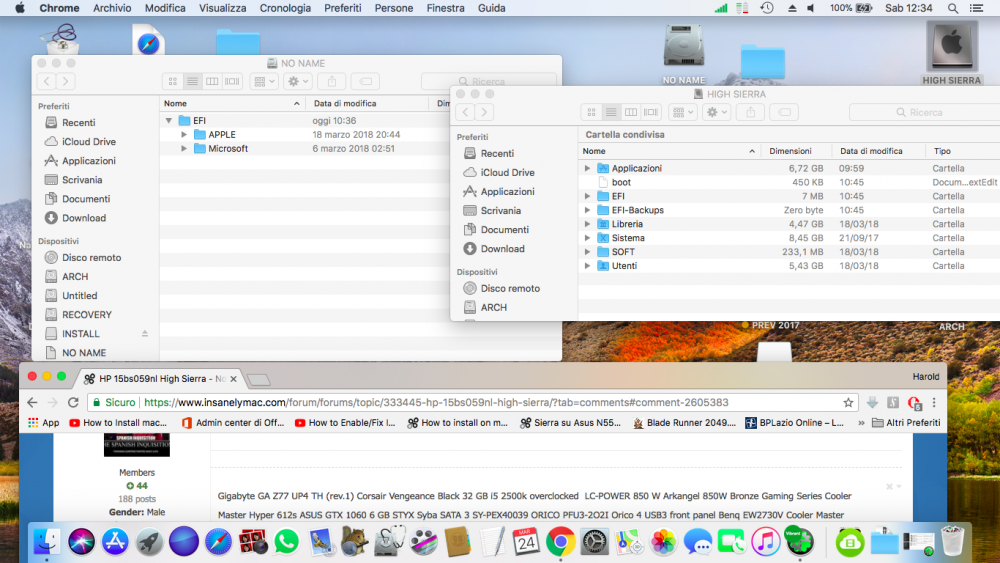Click the Chrome icon in the Dock
1000x563 pixels.
561,542
